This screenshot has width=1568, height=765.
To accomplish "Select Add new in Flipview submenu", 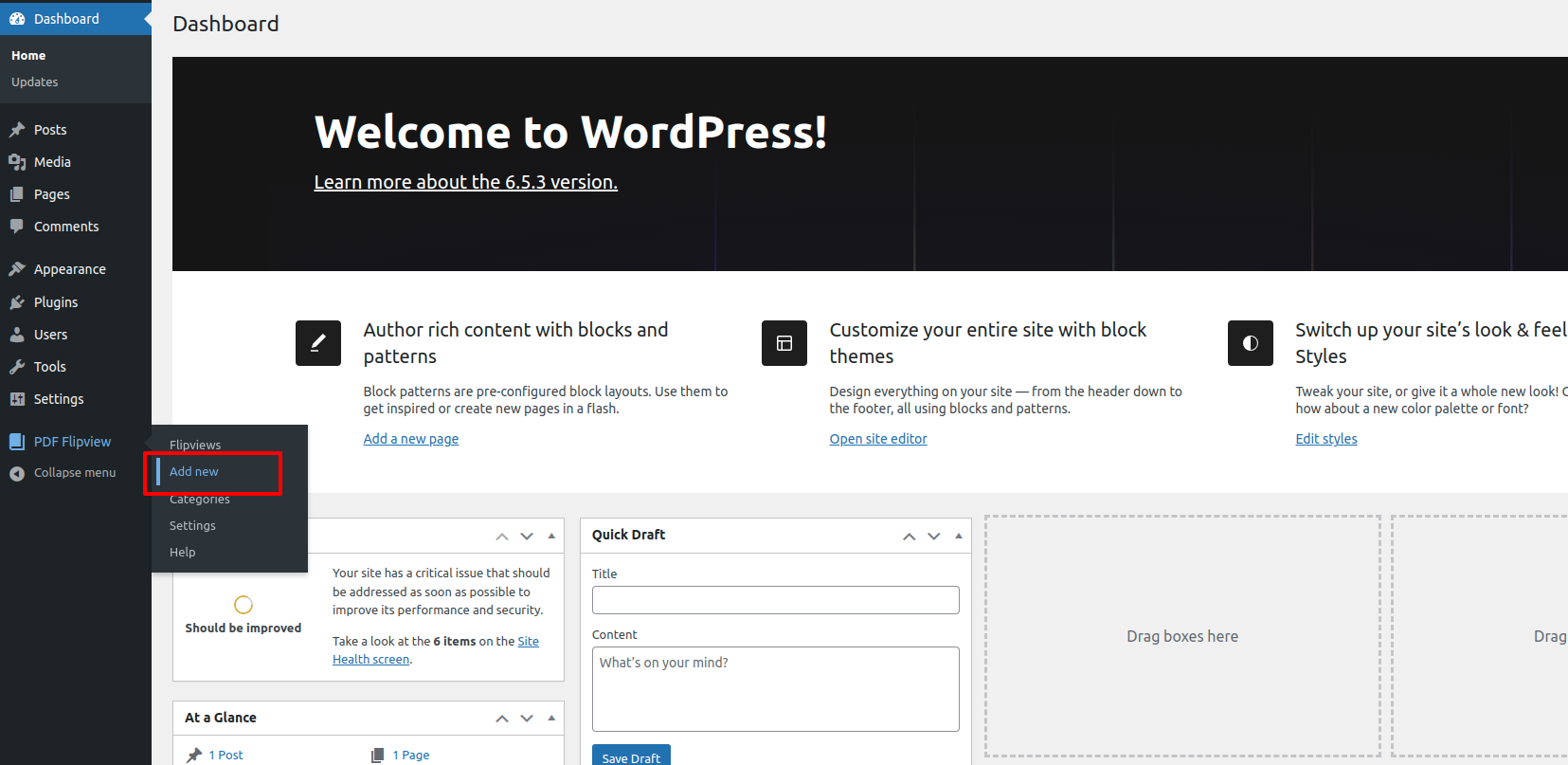I will tap(194, 472).
